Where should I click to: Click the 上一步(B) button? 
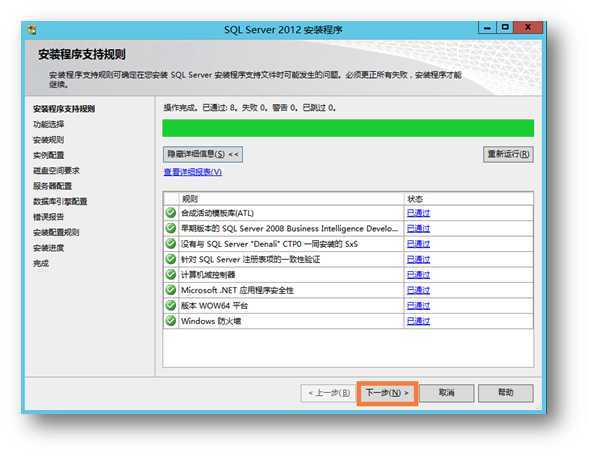[x=329, y=393]
